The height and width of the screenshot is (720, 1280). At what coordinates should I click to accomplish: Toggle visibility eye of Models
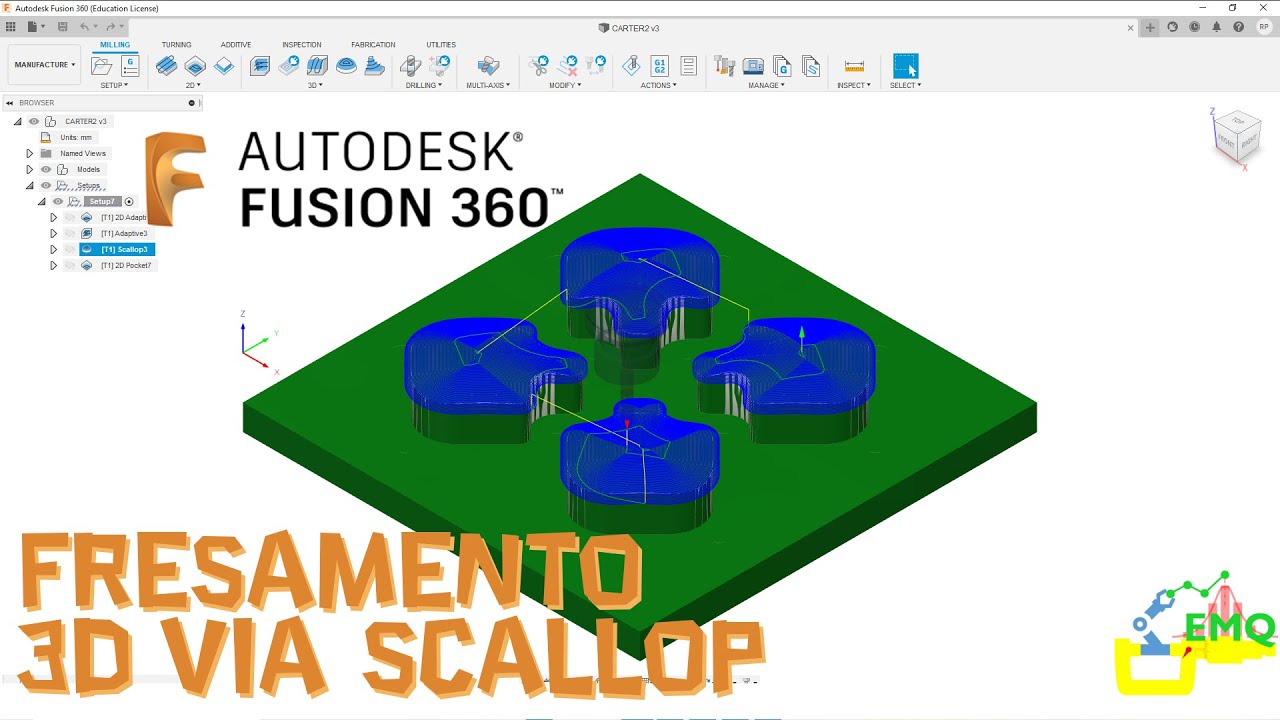(x=46, y=169)
